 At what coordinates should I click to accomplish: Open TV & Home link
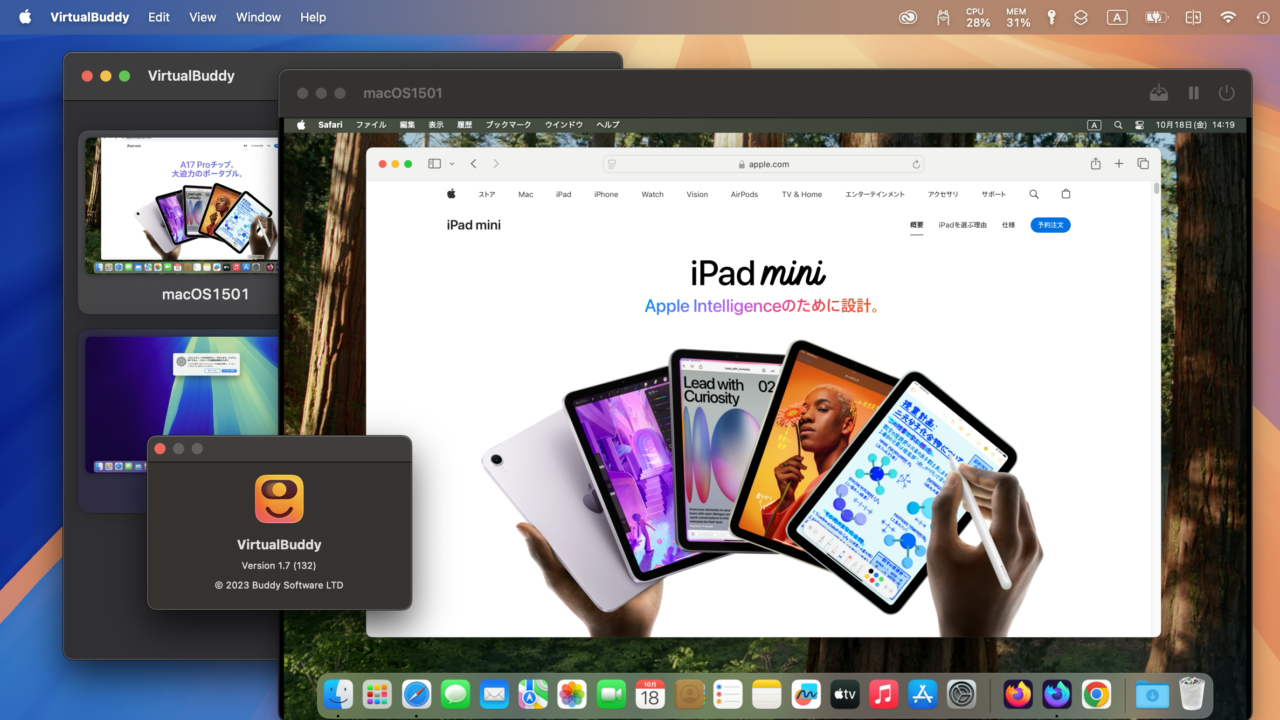coord(802,195)
